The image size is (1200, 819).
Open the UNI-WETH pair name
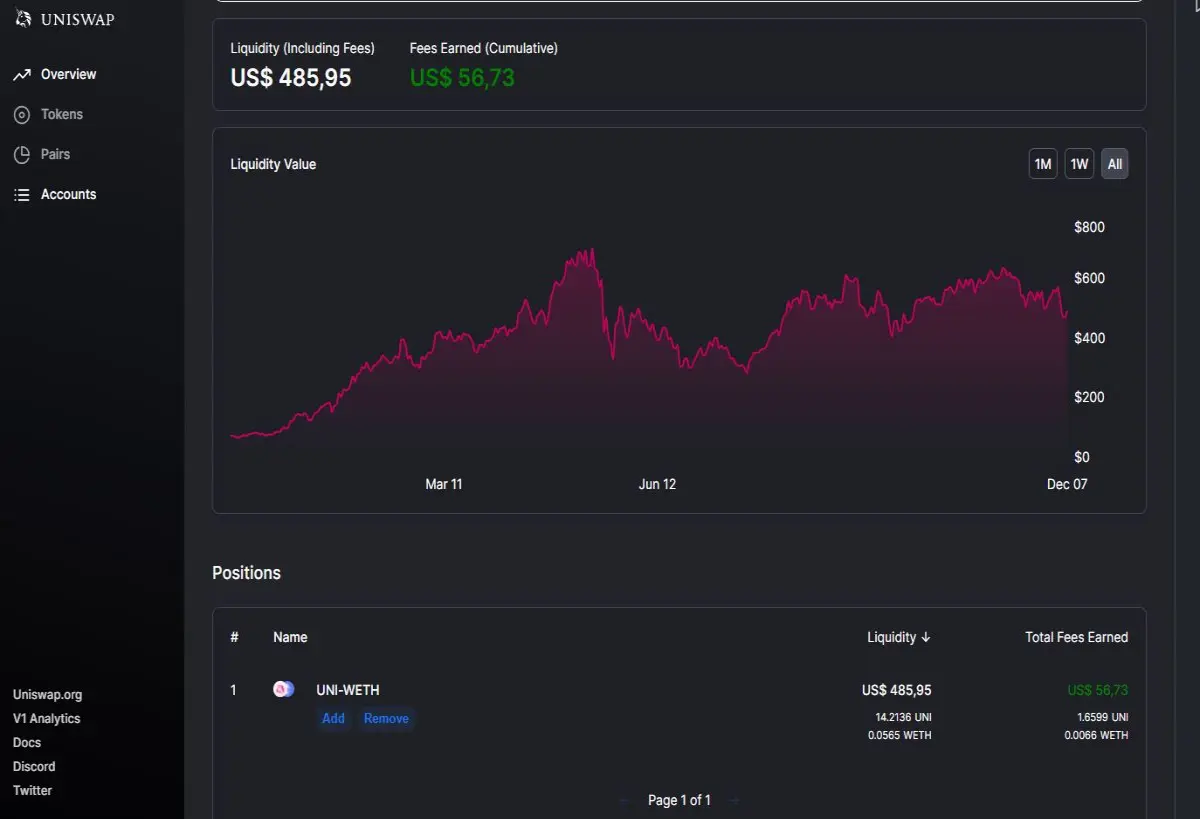(348, 690)
